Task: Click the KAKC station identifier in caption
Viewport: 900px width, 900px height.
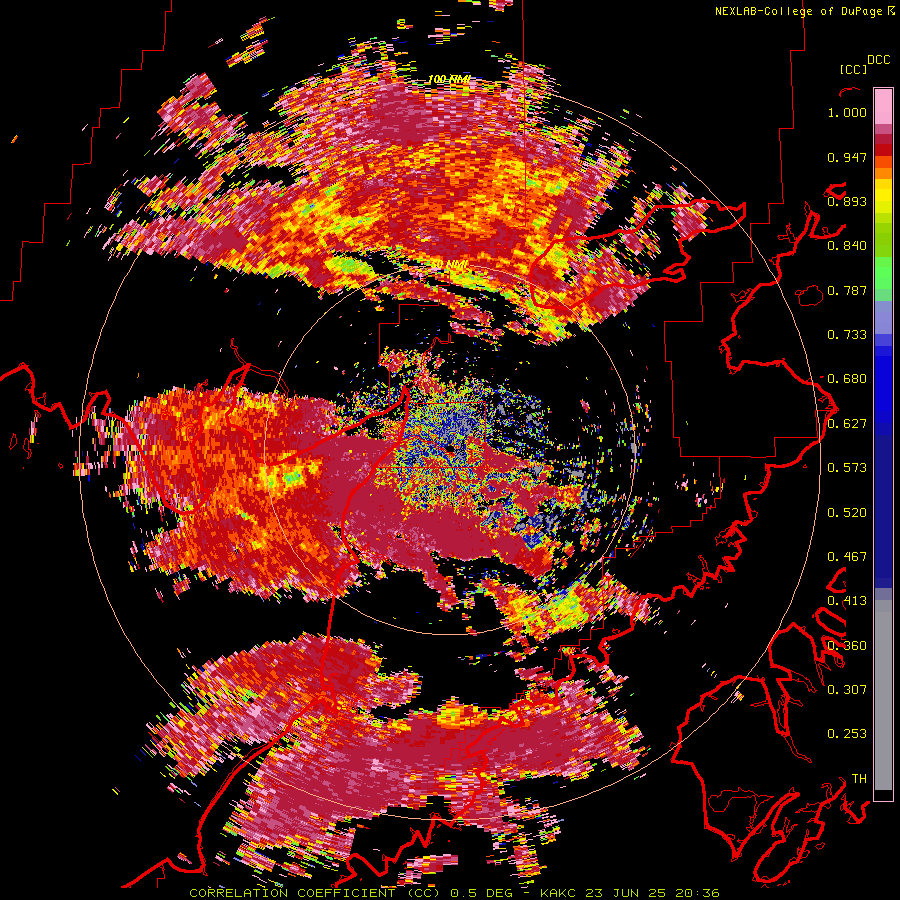Action: [x=556, y=893]
